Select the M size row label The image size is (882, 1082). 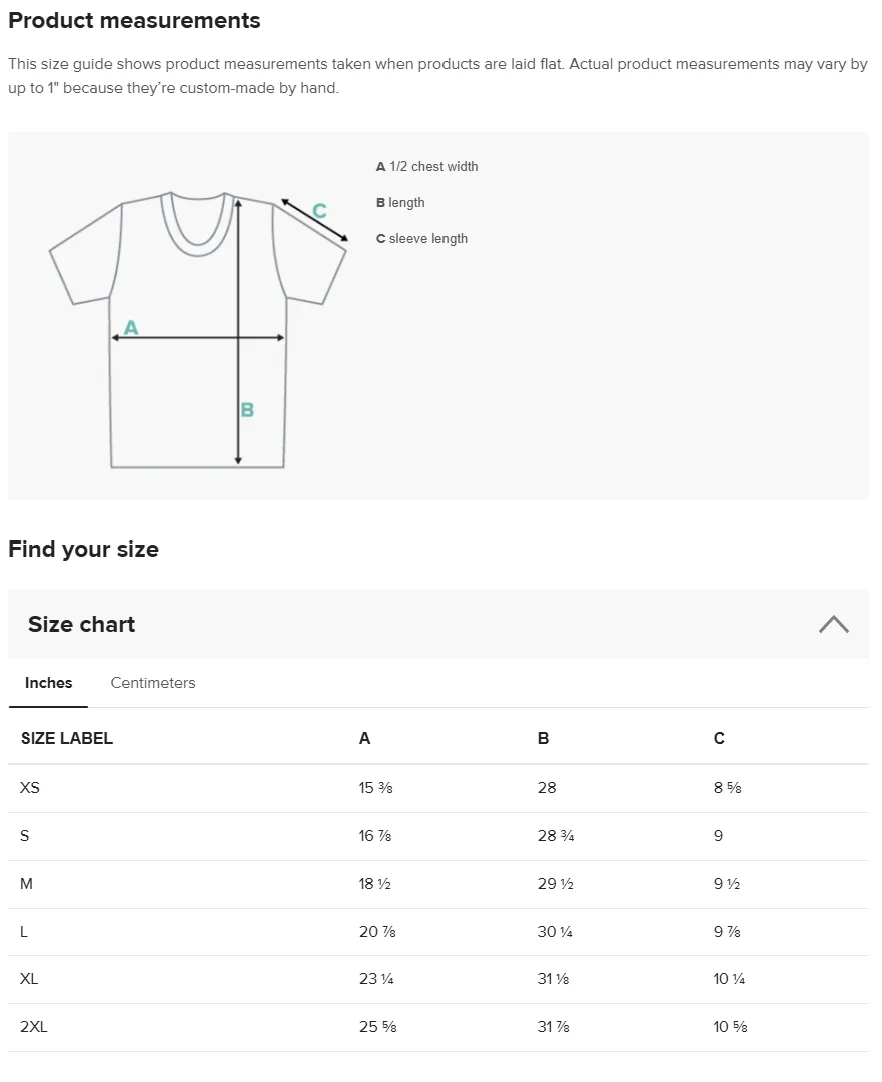point(26,884)
